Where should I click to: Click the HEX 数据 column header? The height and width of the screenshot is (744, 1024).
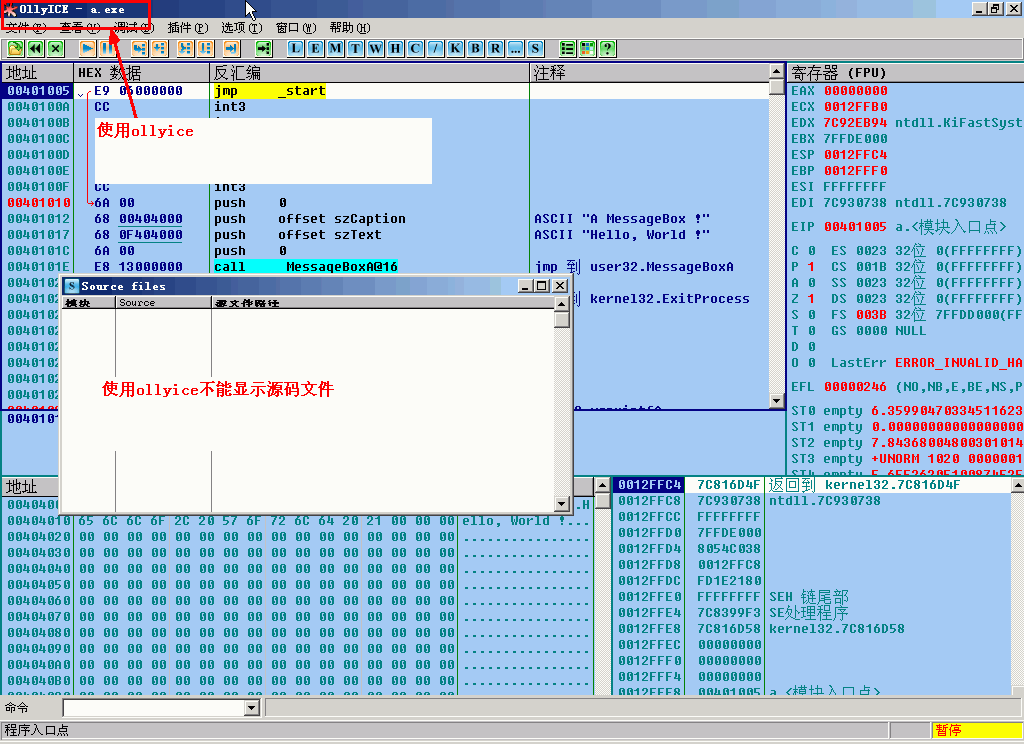(141, 73)
